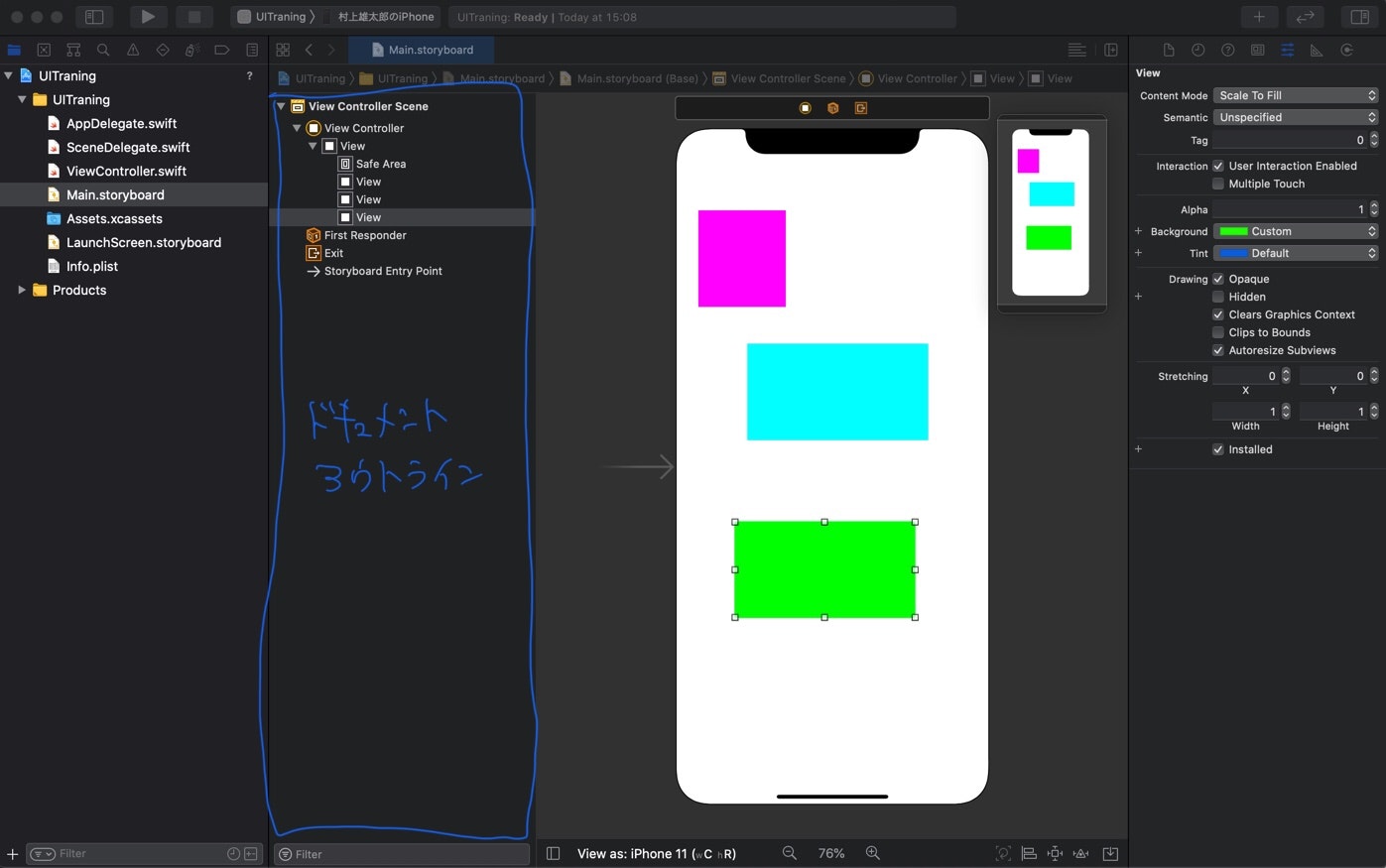Toggle the navigator sidebar in the toolbar
The height and width of the screenshot is (868, 1386).
pos(94,17)
